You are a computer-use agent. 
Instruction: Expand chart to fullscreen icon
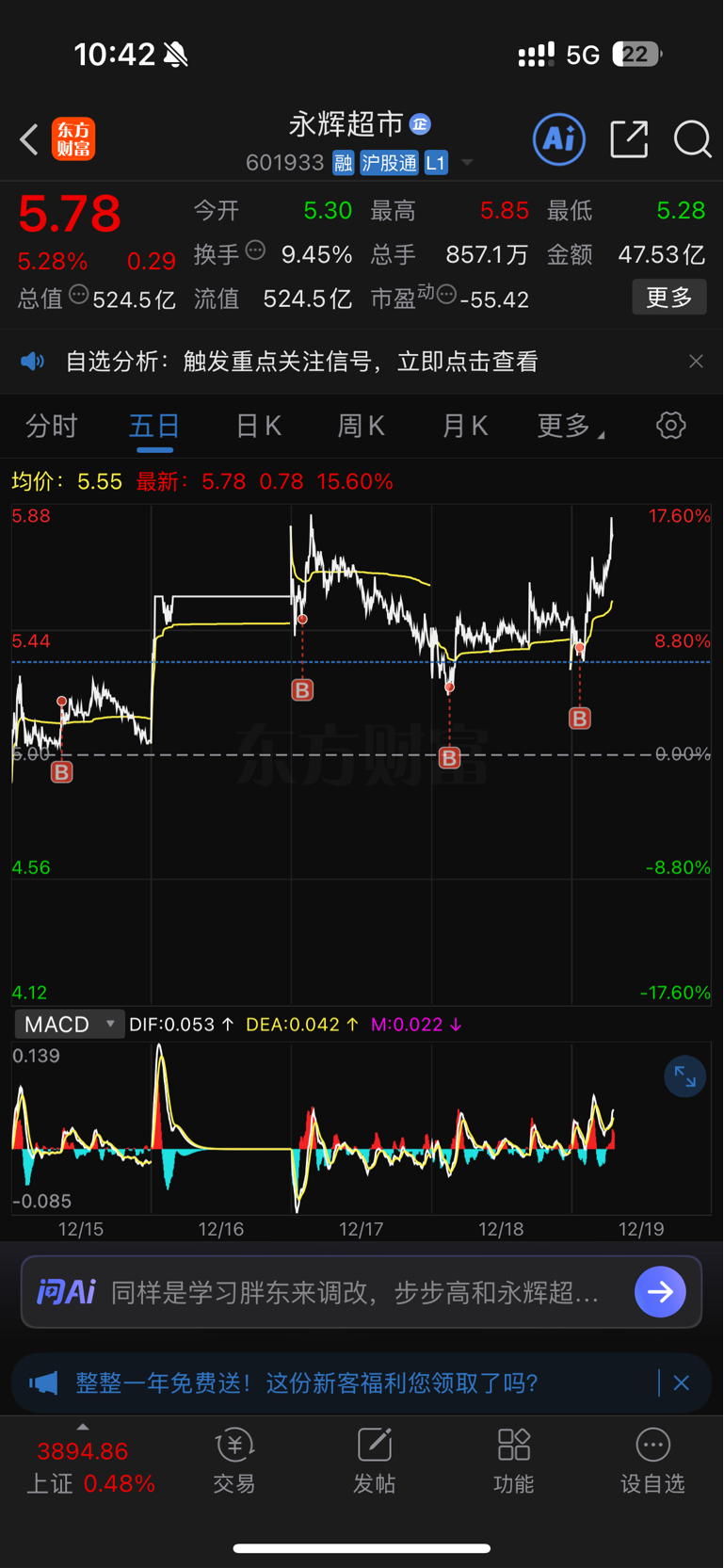pos(684,1077)
